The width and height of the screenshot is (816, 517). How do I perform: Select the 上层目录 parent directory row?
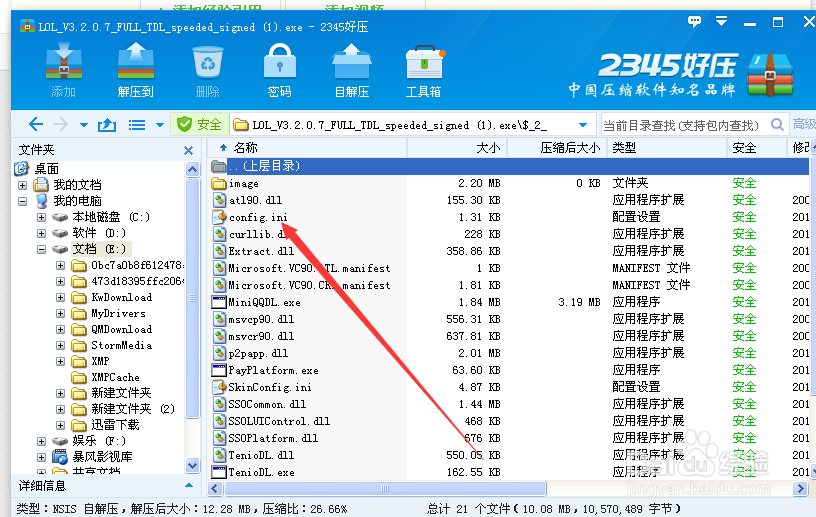pyautogui.click(x=509, y=166)
